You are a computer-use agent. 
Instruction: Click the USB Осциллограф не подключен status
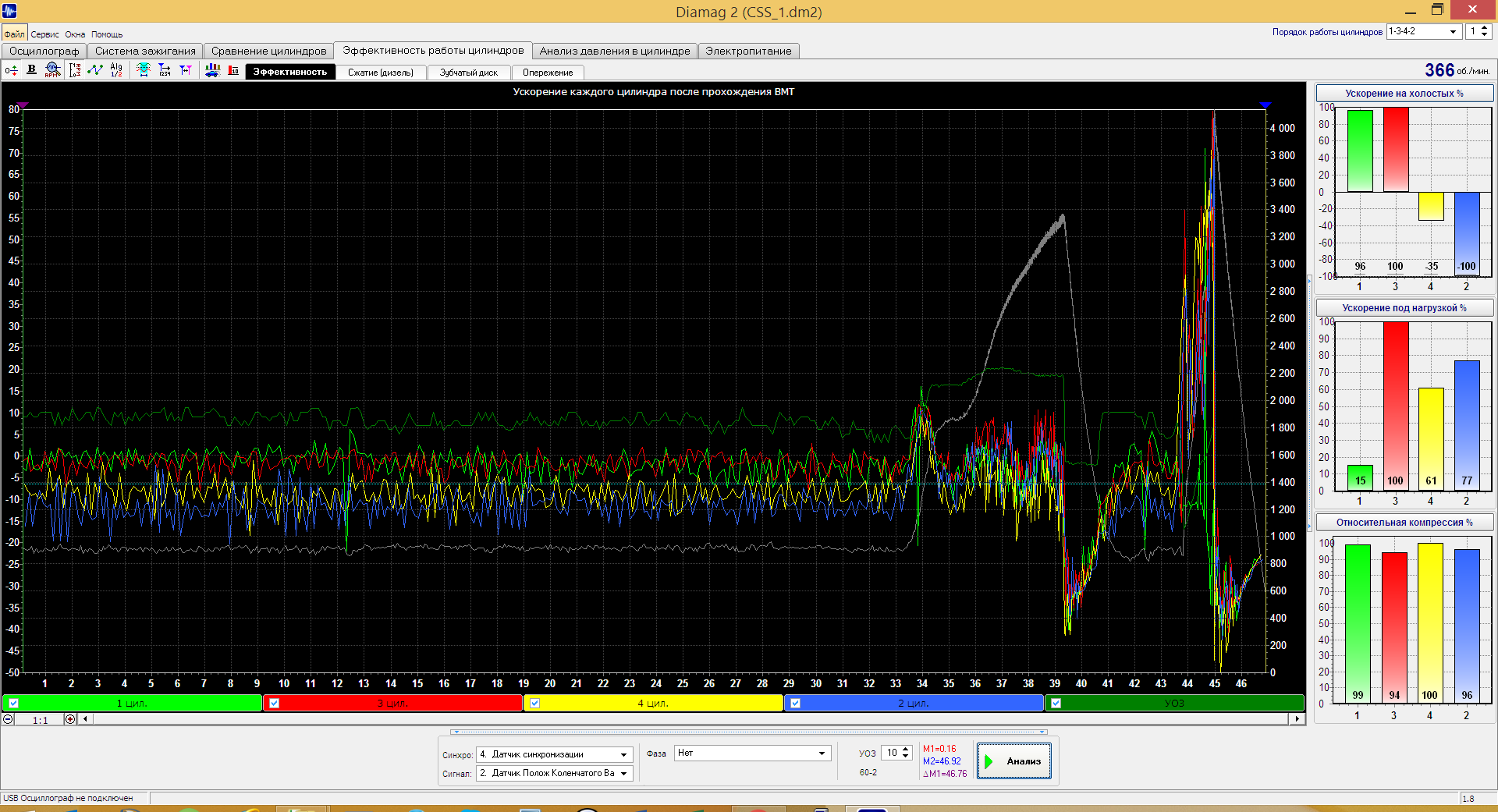(69, 798)
